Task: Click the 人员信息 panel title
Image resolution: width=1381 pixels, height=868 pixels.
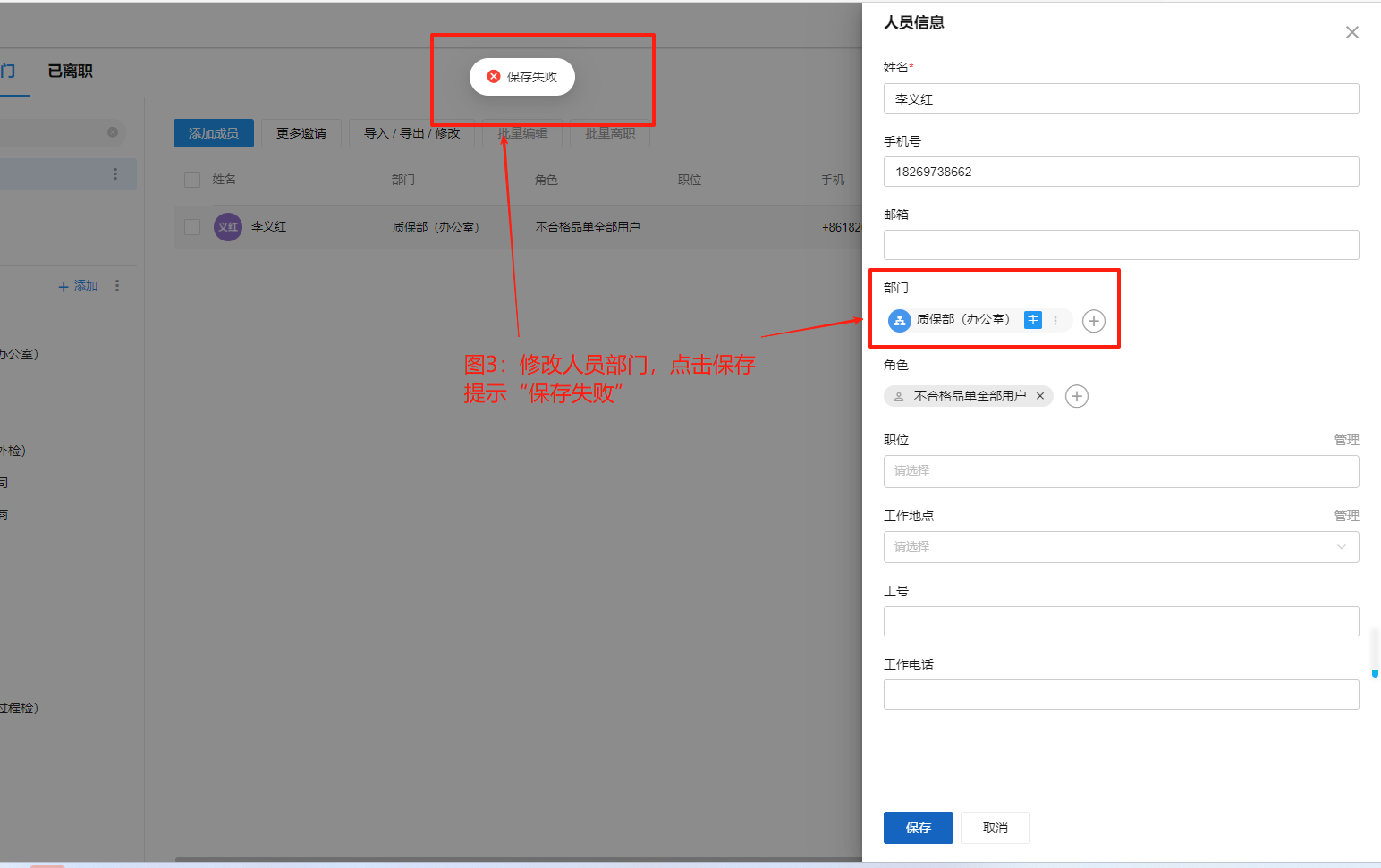Action: [914, 22]
